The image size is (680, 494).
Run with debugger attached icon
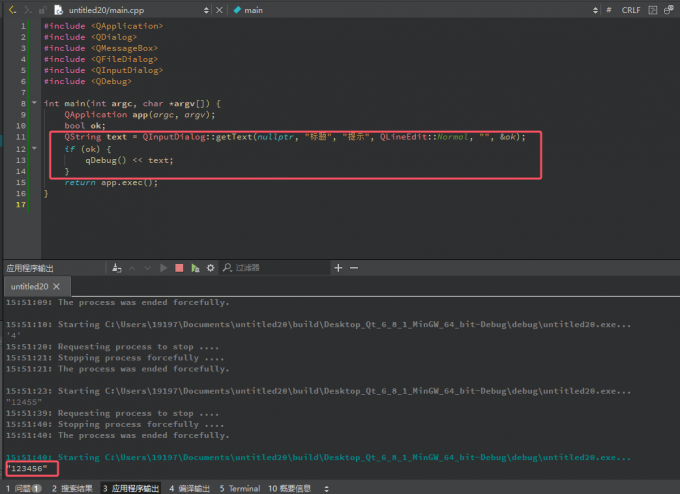195,268
